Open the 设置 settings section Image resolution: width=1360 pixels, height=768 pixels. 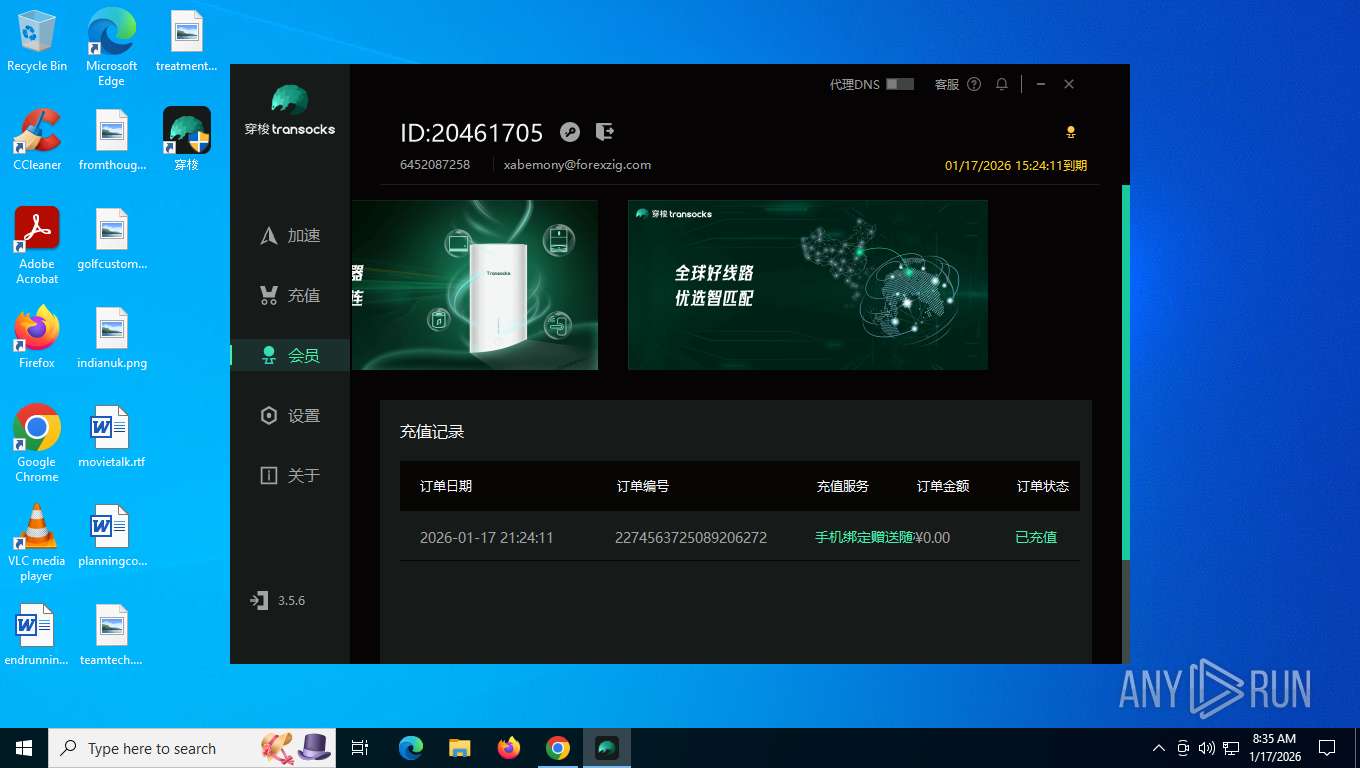pos(290,415)
